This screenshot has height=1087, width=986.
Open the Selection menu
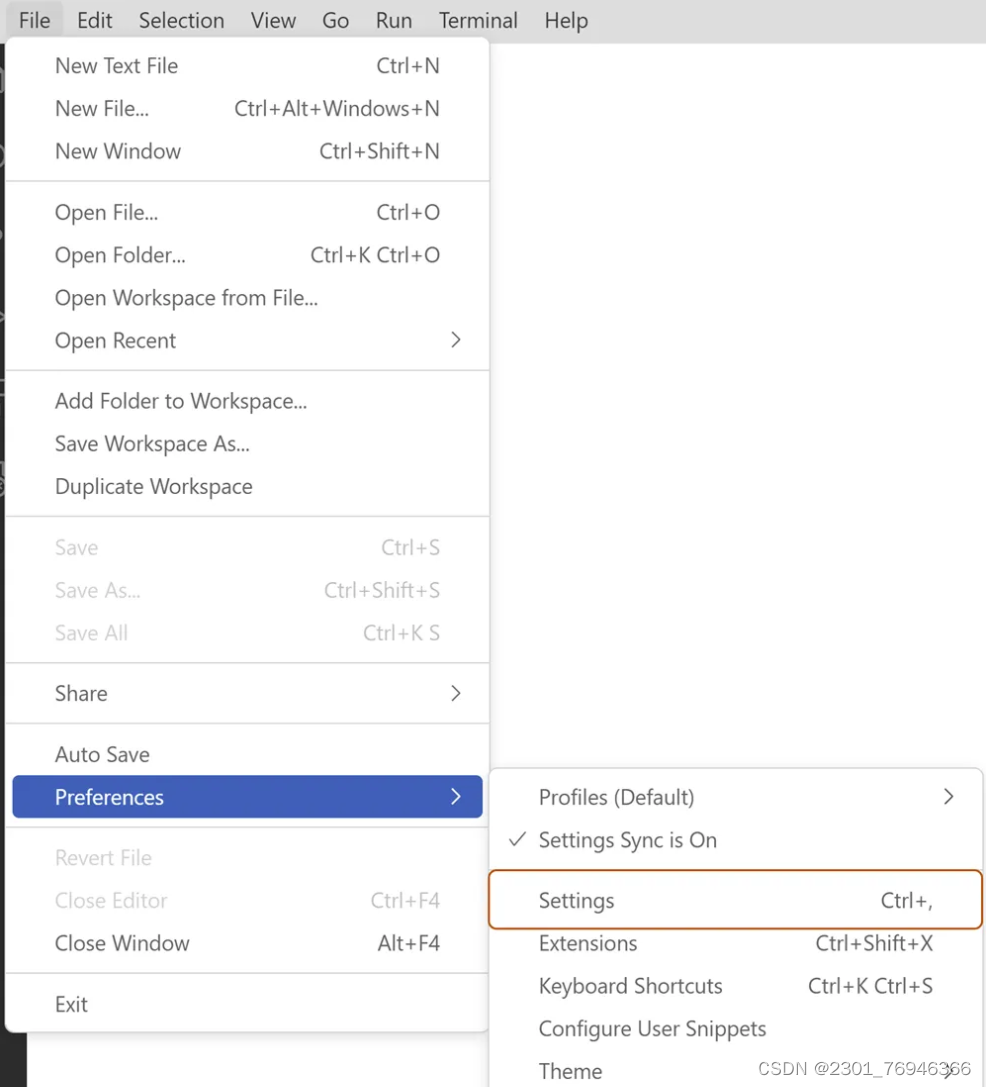tap(181, 20)
